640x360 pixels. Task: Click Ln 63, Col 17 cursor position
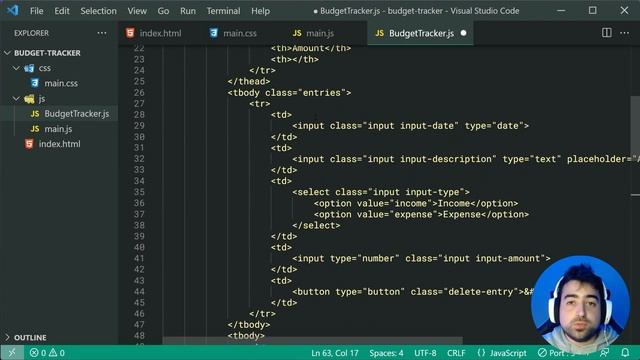335,353
